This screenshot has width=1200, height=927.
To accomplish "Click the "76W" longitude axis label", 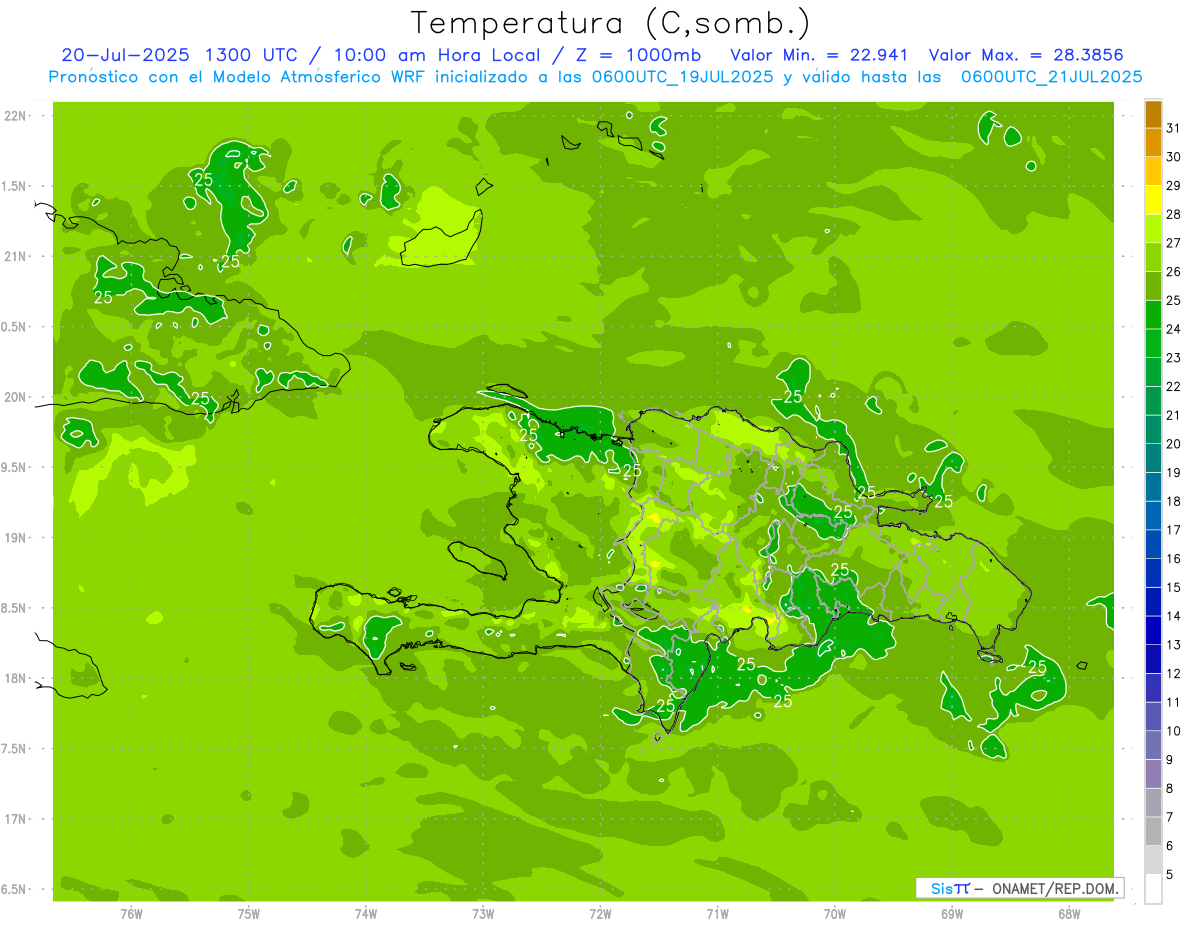I will (x=131, y=914).
